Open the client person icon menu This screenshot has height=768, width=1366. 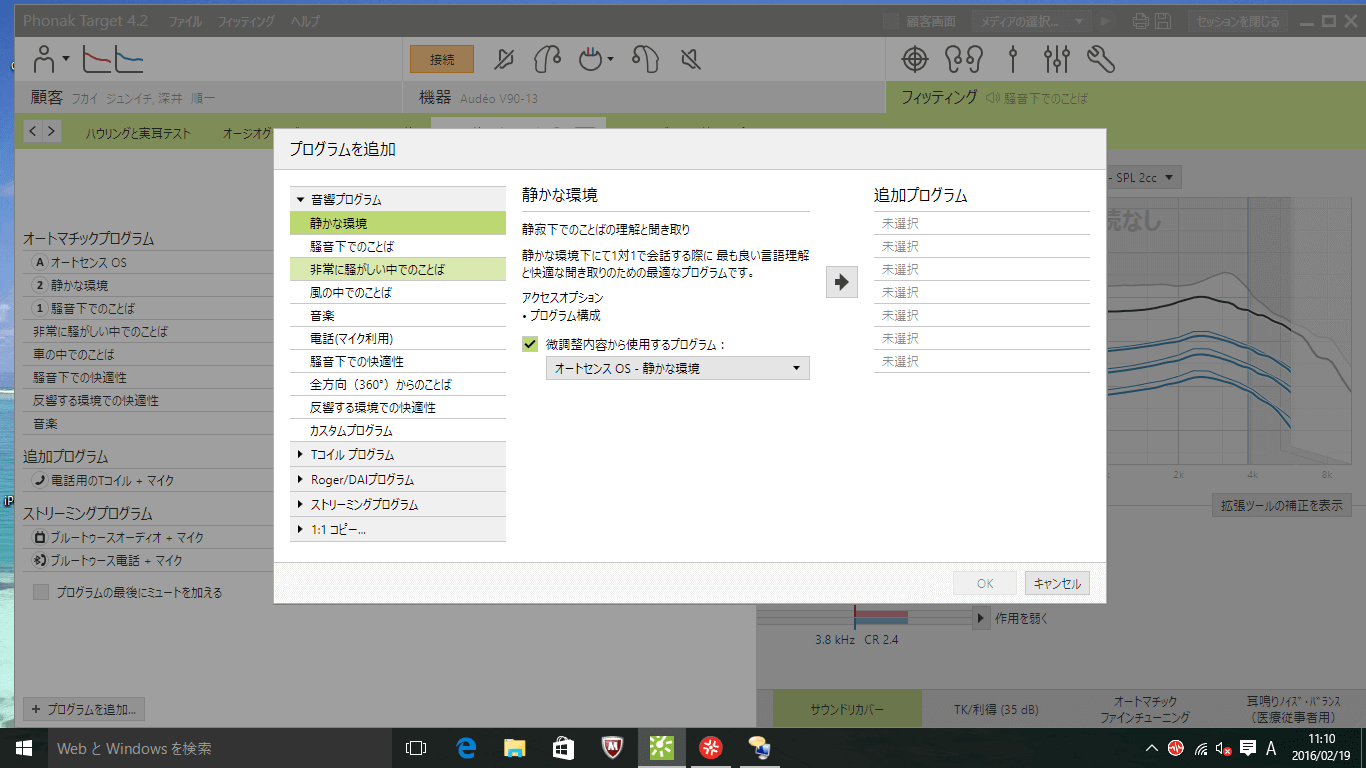[50, 59]
